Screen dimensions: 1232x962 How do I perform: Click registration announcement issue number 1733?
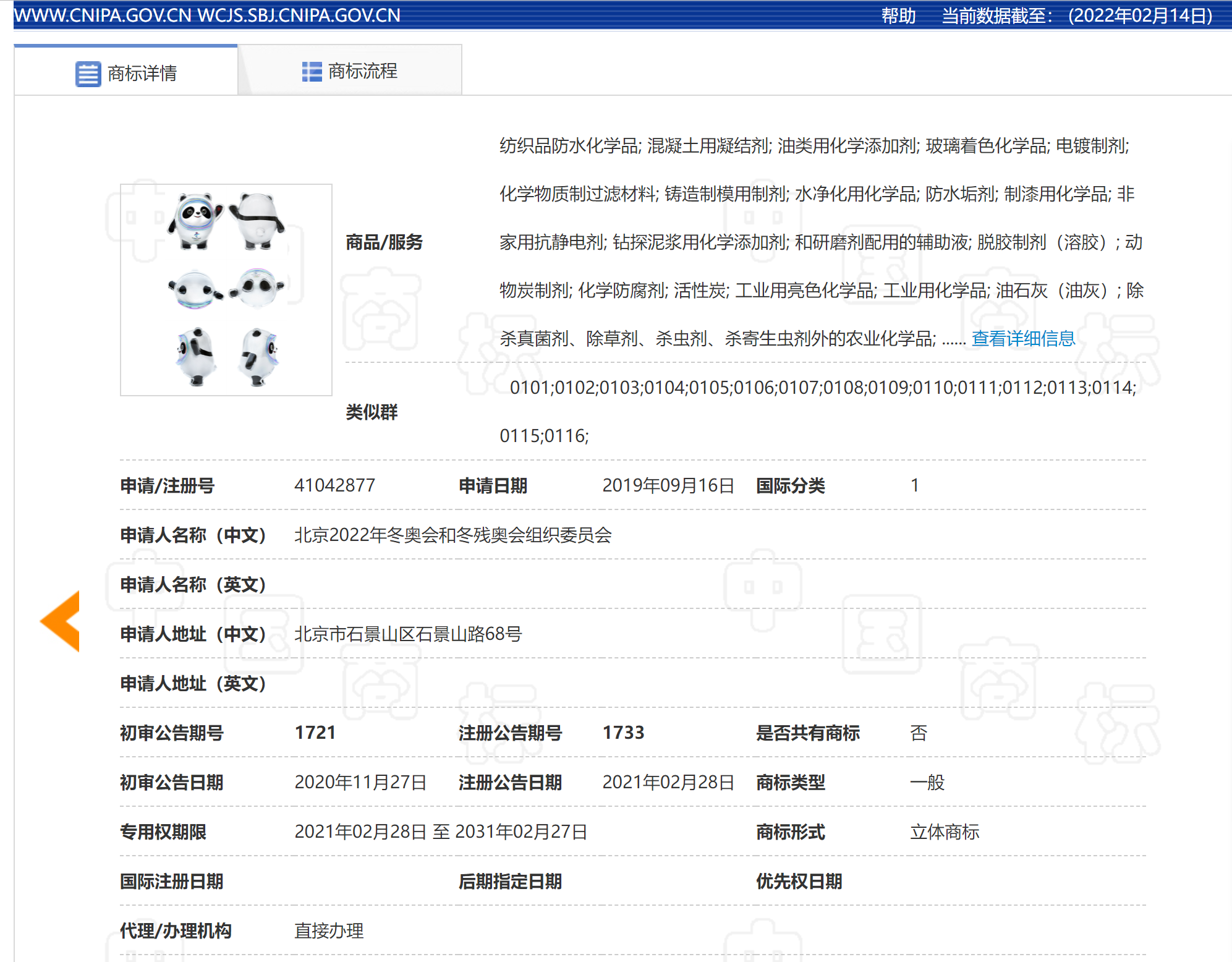pos(623,733)
